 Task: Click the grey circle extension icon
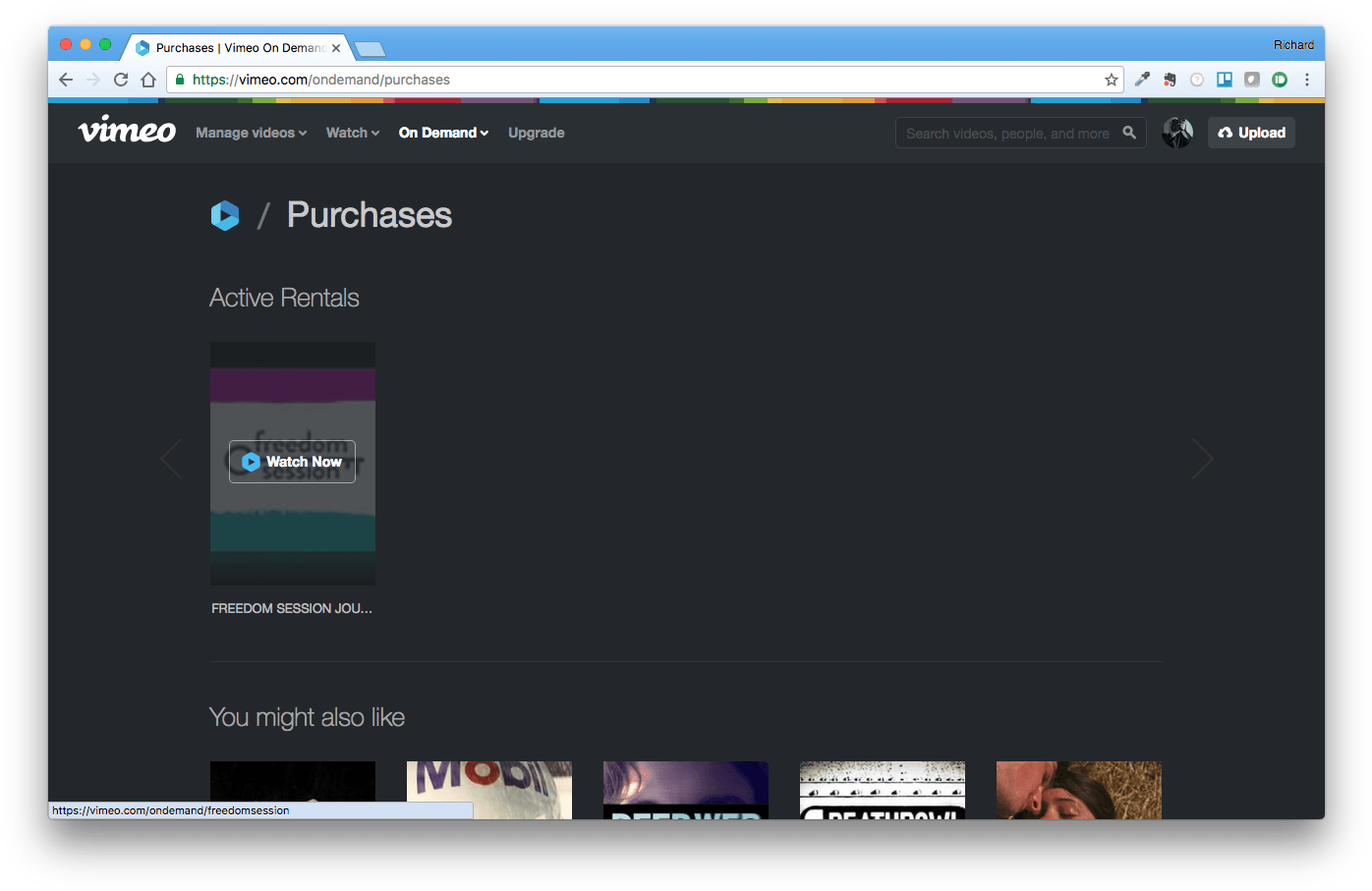pyautogui.click(x=1197, y=80)
